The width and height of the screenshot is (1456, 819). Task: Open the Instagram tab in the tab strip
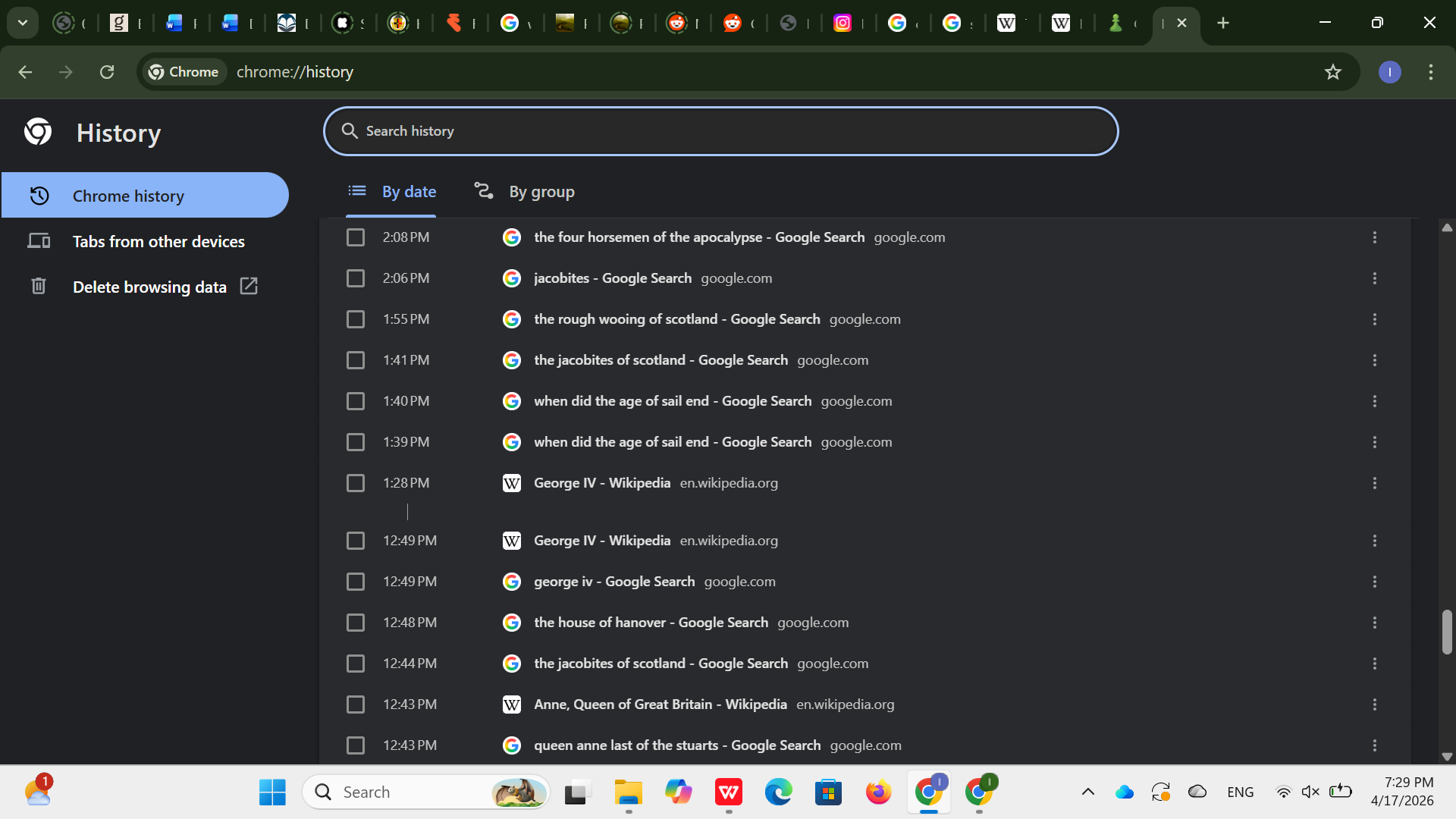click(842, 23)
